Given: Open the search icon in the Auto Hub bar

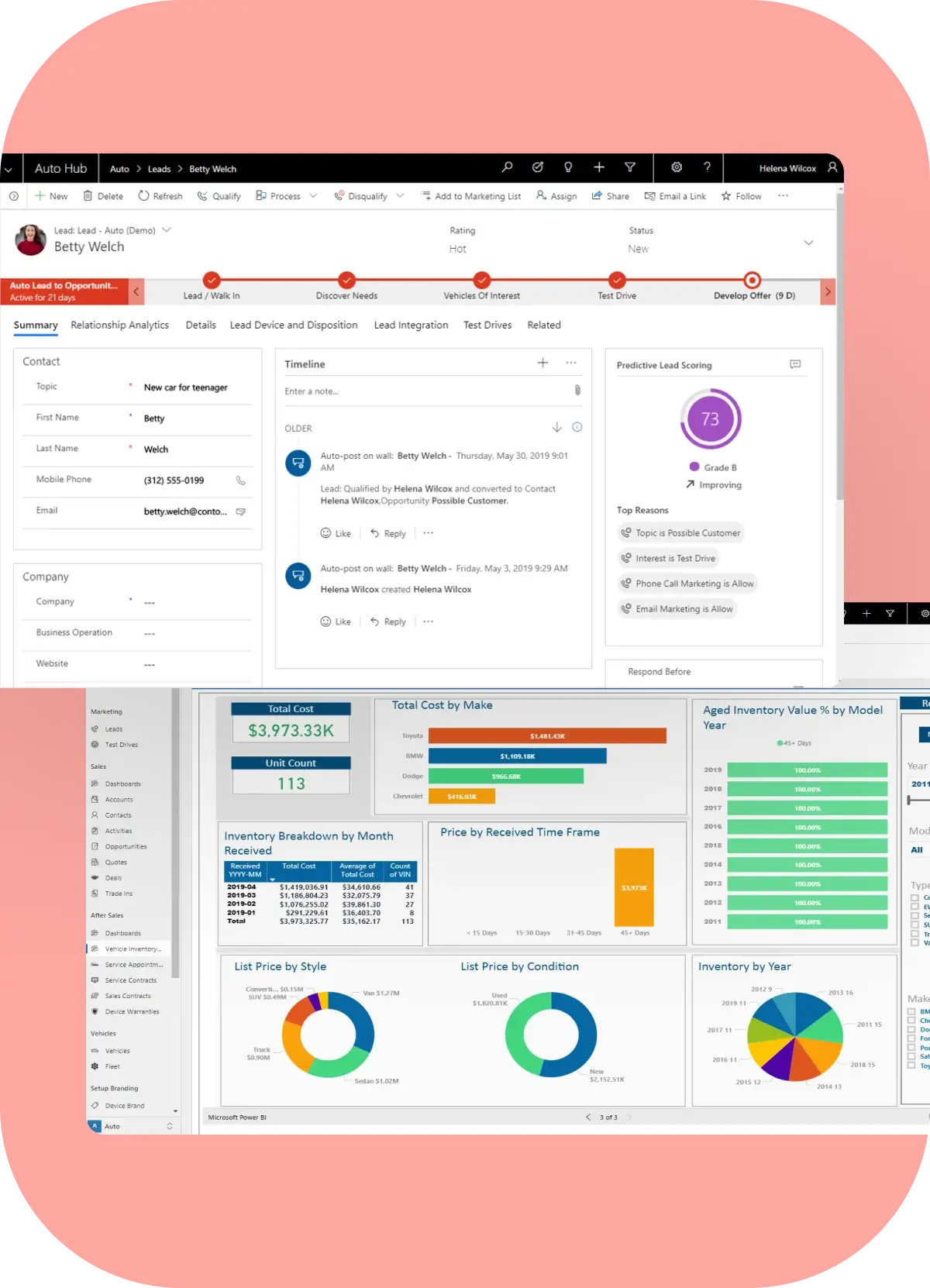Looking at the screenshot, I should pos(507,167).
